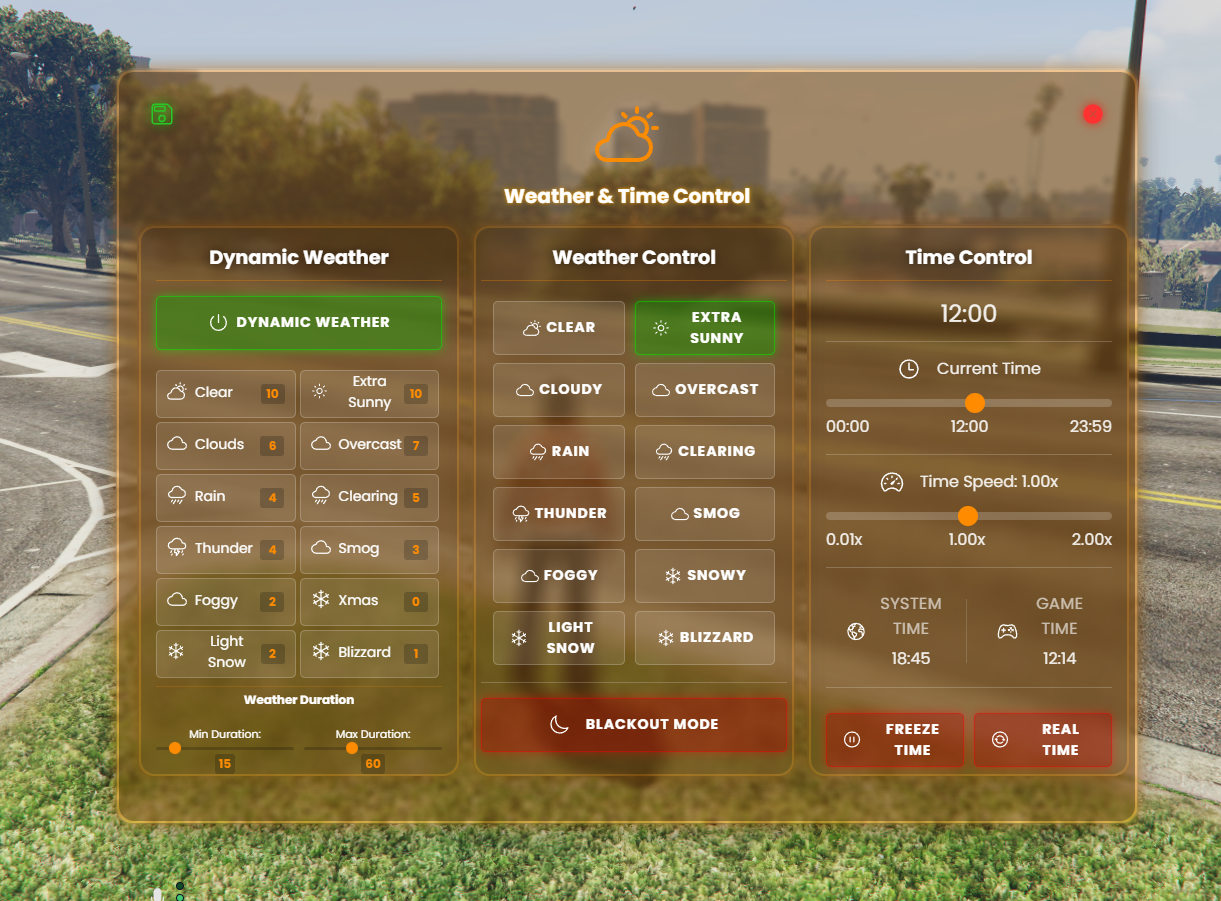Click the Time Speed slider handle

click(968, 516)
